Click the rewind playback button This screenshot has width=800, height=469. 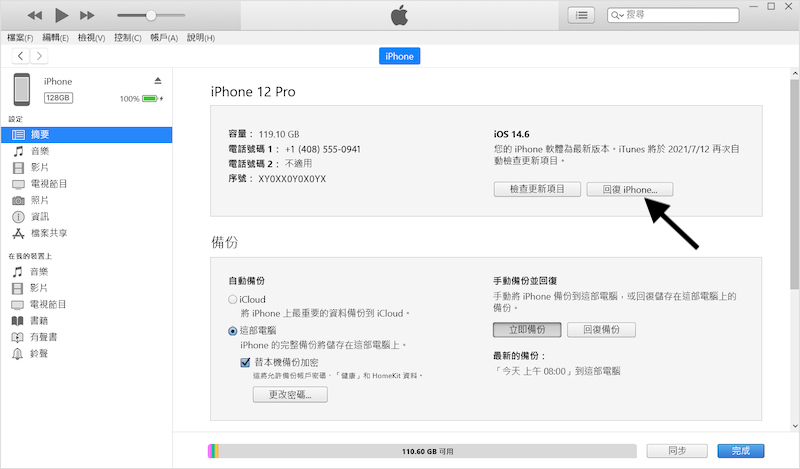pos(35,15)
